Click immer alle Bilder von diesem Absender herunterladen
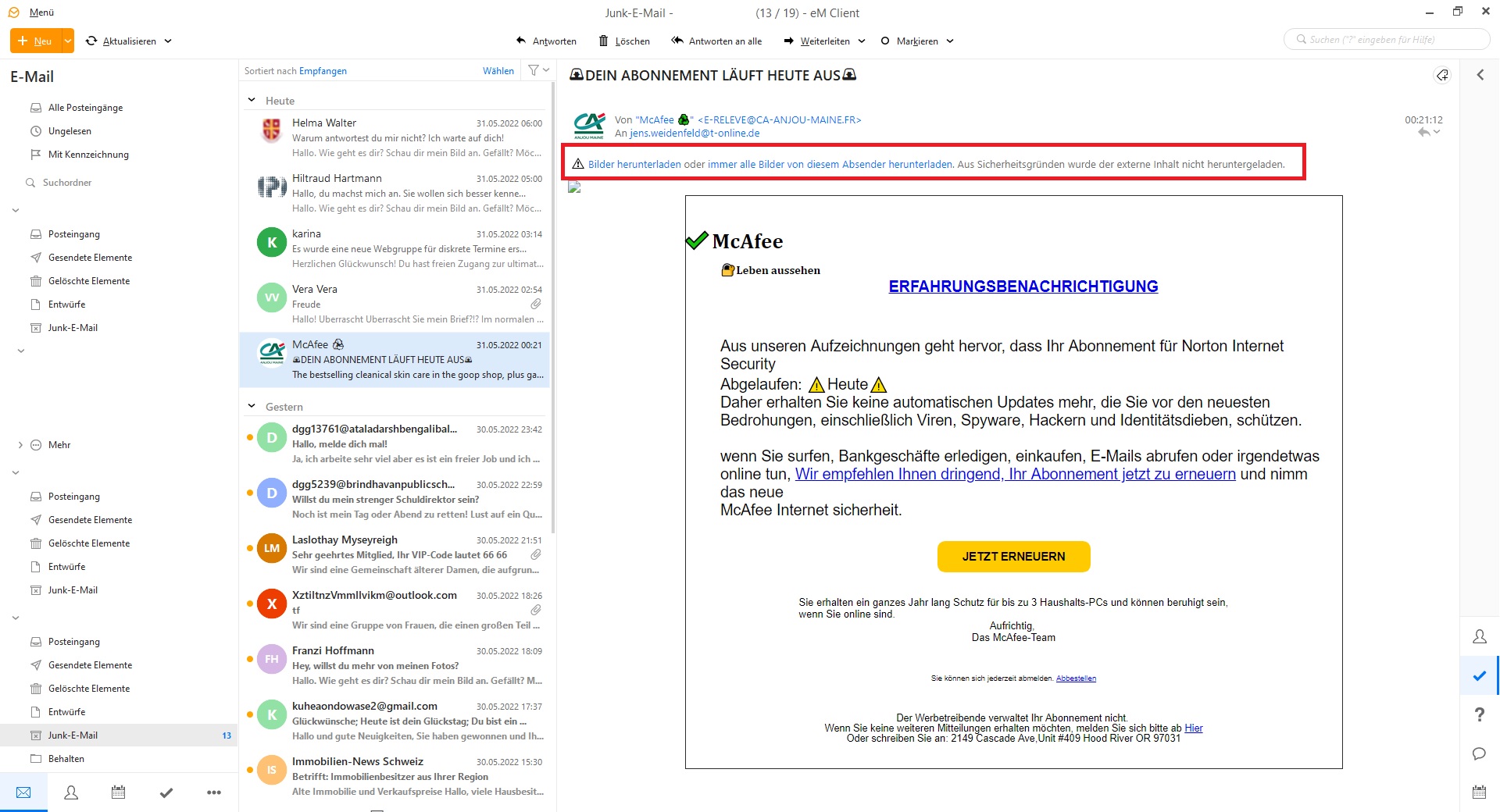 point(830,165)
